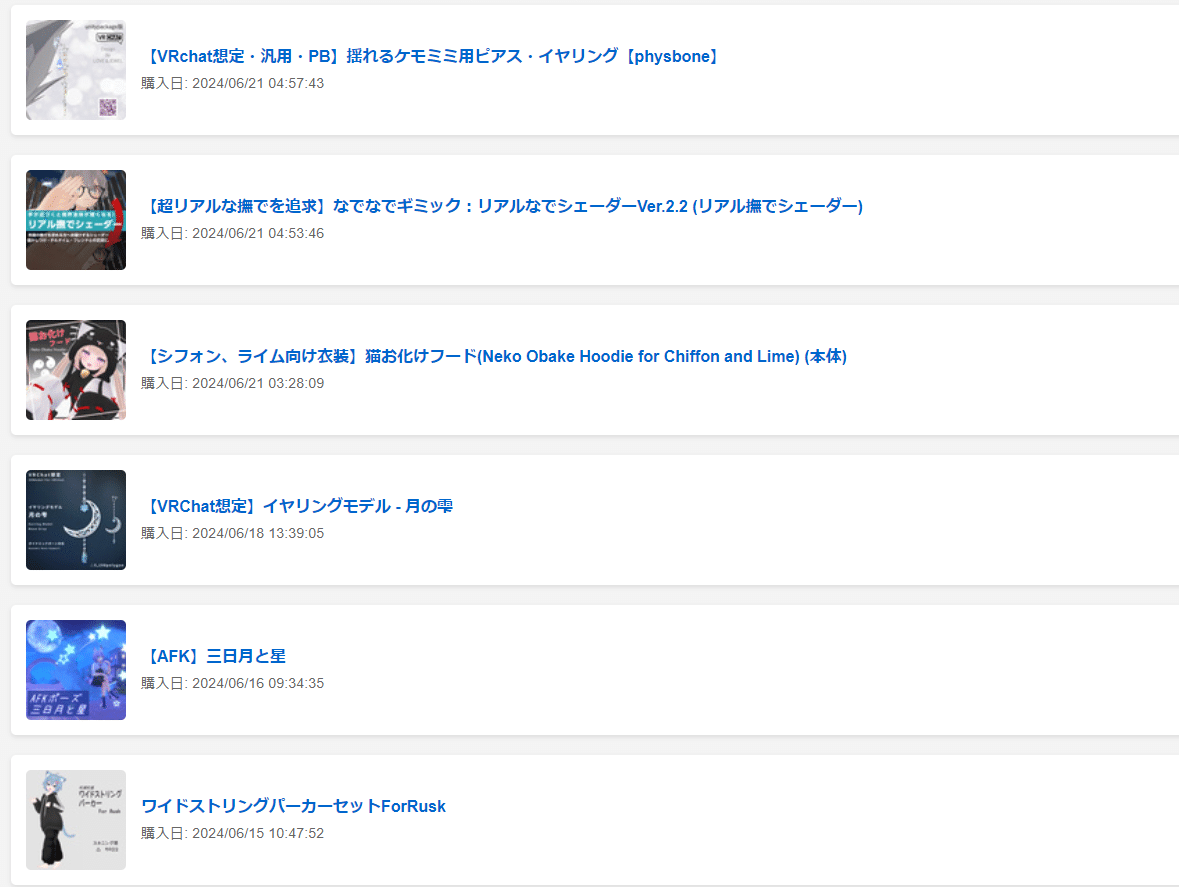Click the ワイドストリングパーカー For Rusk thumbnail
The width and height of the screenshot is (1179, 887).
point(76,820)
